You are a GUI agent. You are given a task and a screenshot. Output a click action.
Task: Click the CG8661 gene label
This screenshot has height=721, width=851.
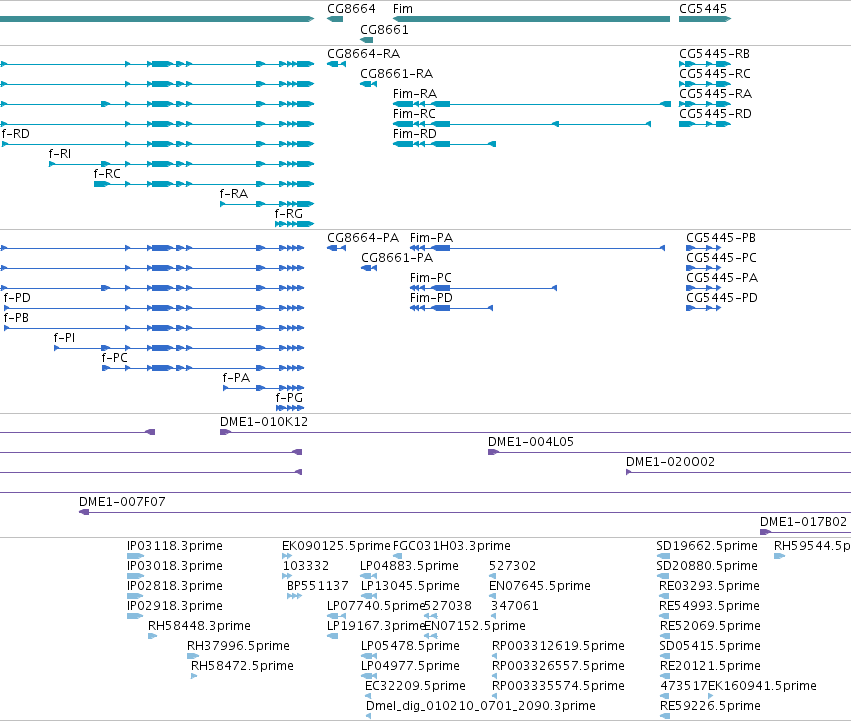coord(384,29)
